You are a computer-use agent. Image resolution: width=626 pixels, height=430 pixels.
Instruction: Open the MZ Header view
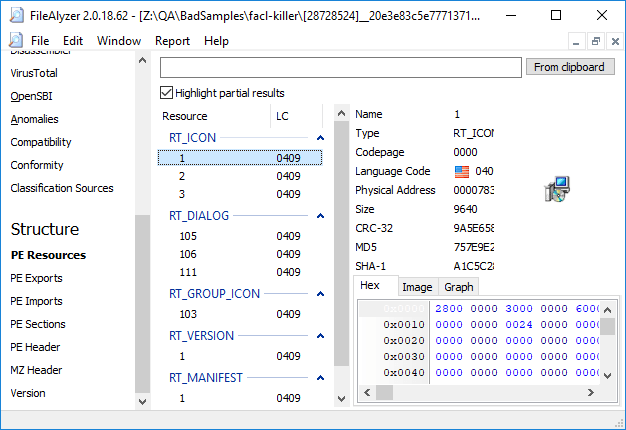point(36,370)
